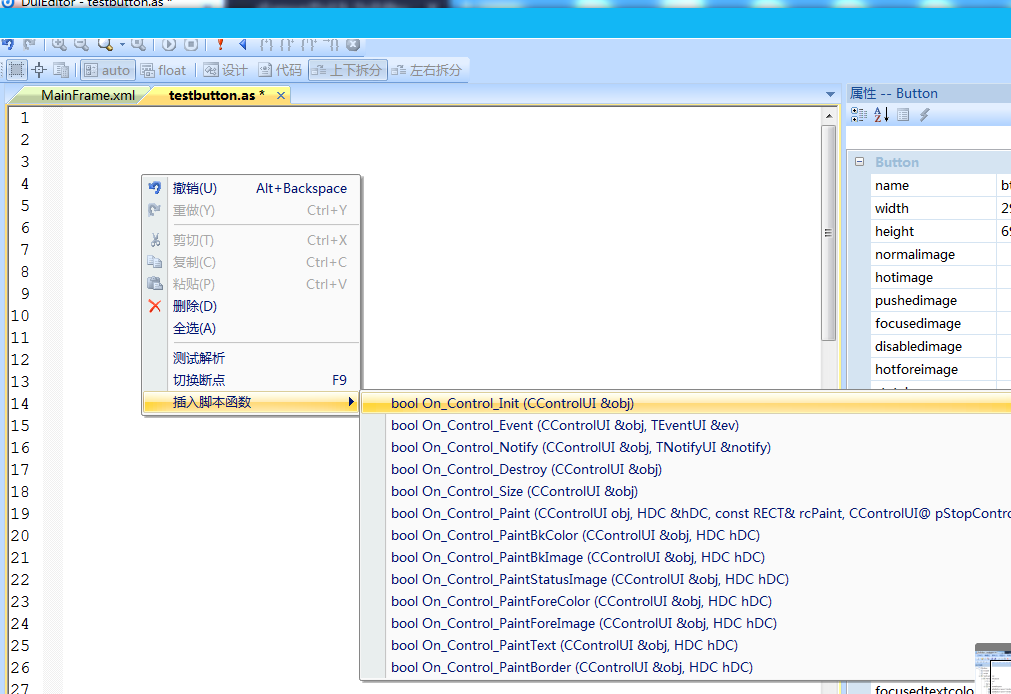Select the alphabetical sort icon in properties panel
Viewport: 1011px width, 694px height.
[881, 114]
